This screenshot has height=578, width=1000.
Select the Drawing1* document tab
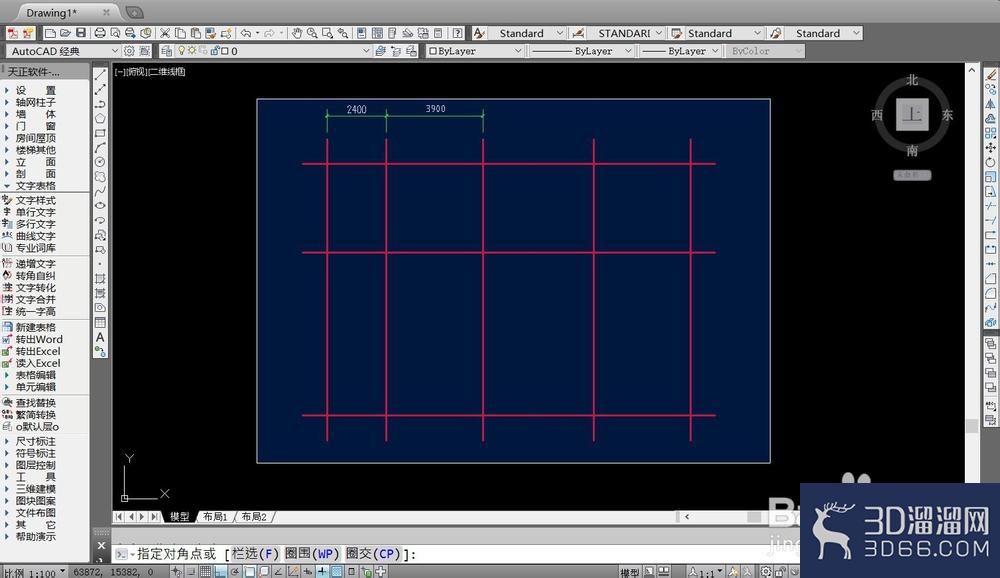(x=51, y=13)
